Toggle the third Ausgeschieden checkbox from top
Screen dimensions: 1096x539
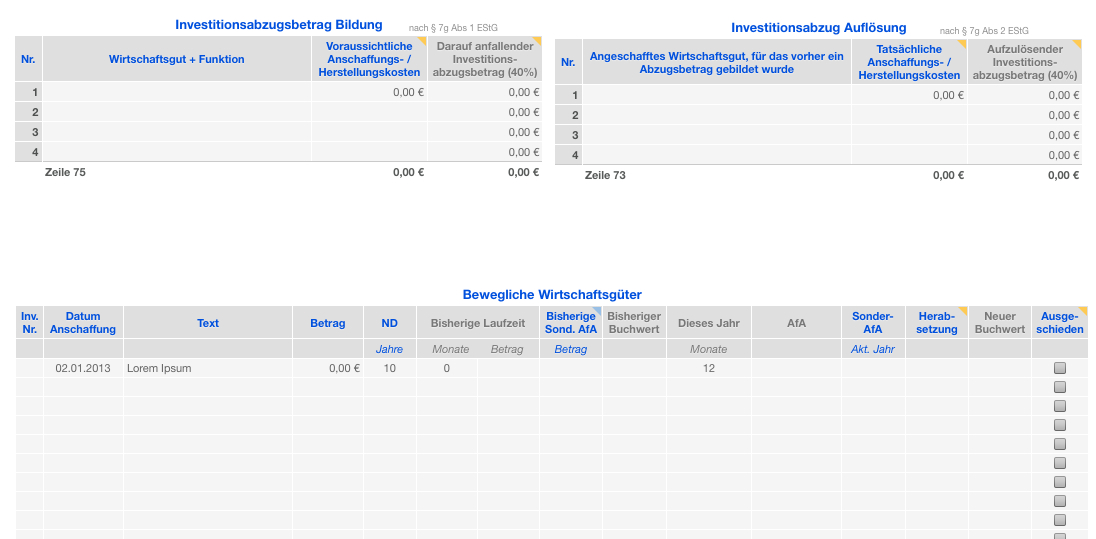pyautogui.click(x=1060, y=406)
